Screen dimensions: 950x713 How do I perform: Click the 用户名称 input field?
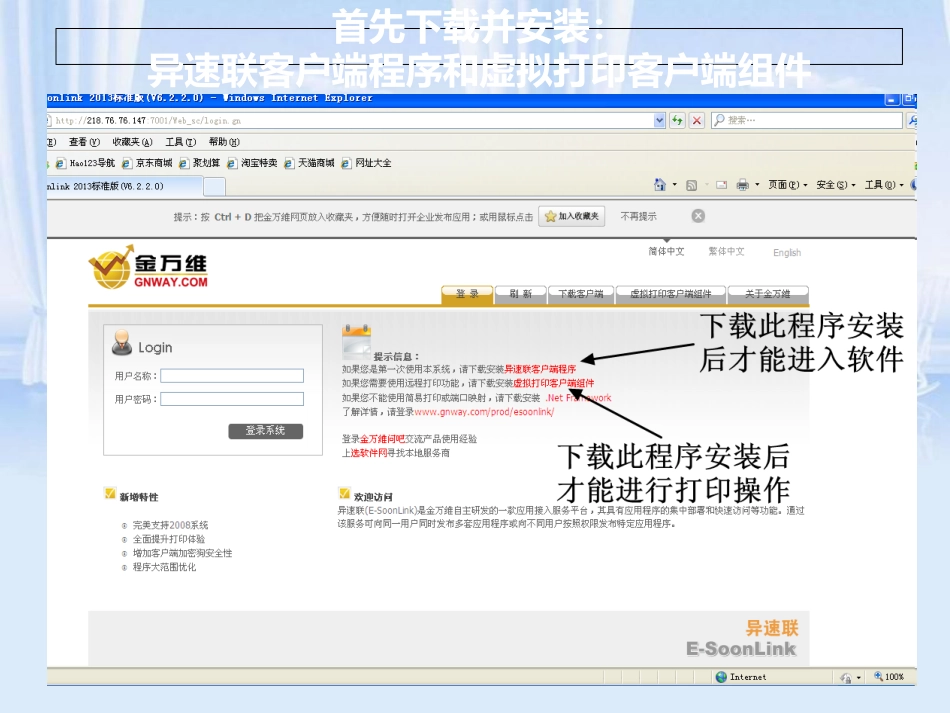[232, 376]
